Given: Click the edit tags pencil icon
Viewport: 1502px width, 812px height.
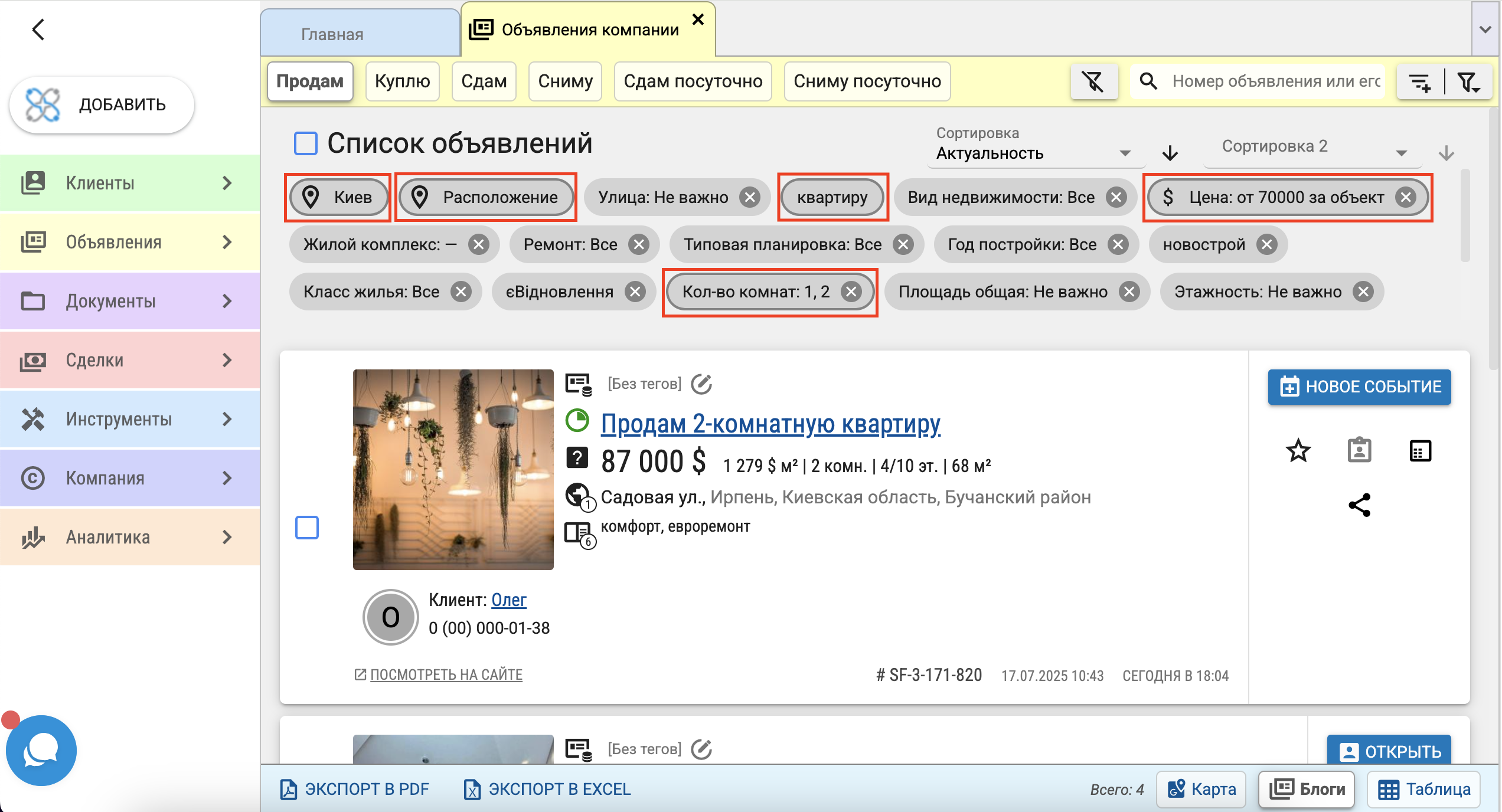Looking at the screenshot, I should click(701, 384).
